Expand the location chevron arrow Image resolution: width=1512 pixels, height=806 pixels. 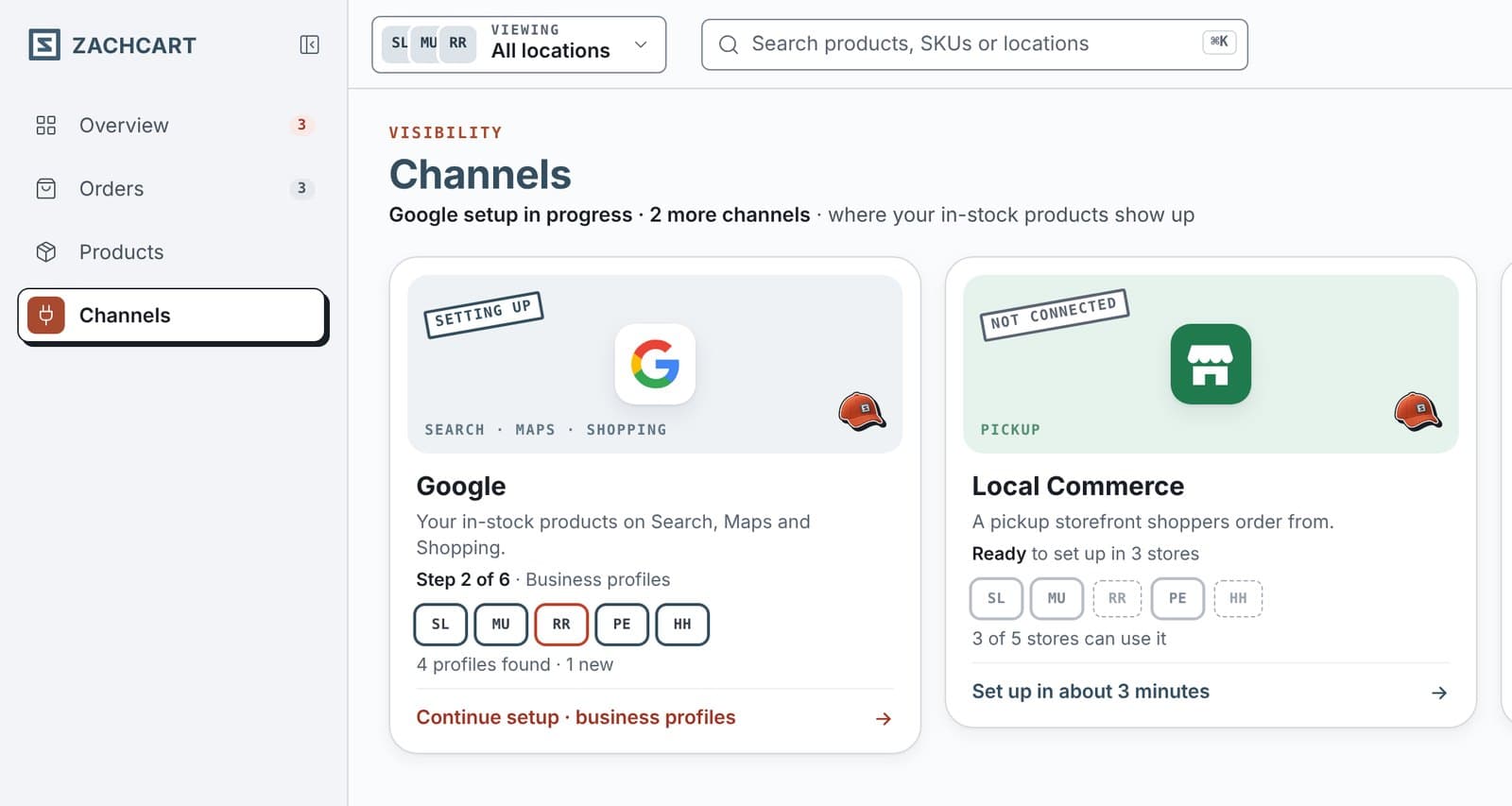point(641,44)
